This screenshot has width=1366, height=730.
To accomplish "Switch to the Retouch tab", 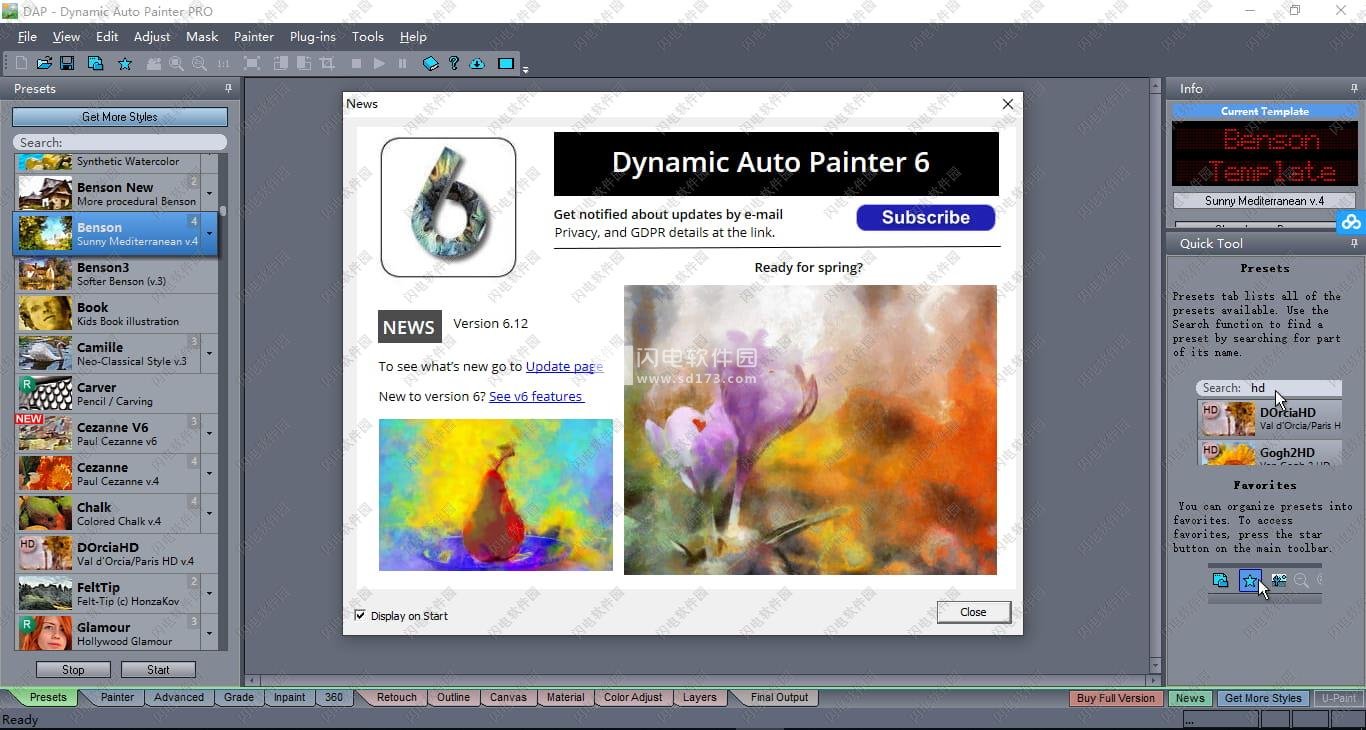I will [396, 697].
